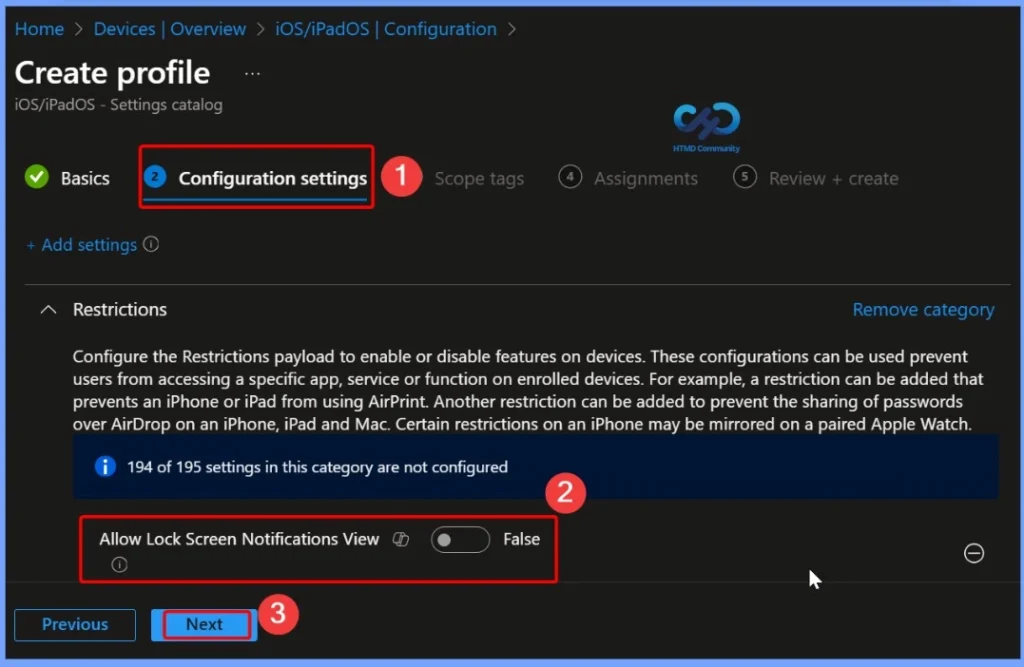Switch to the Scope tags step
The image size is (1024, 667).
(479, 178)
